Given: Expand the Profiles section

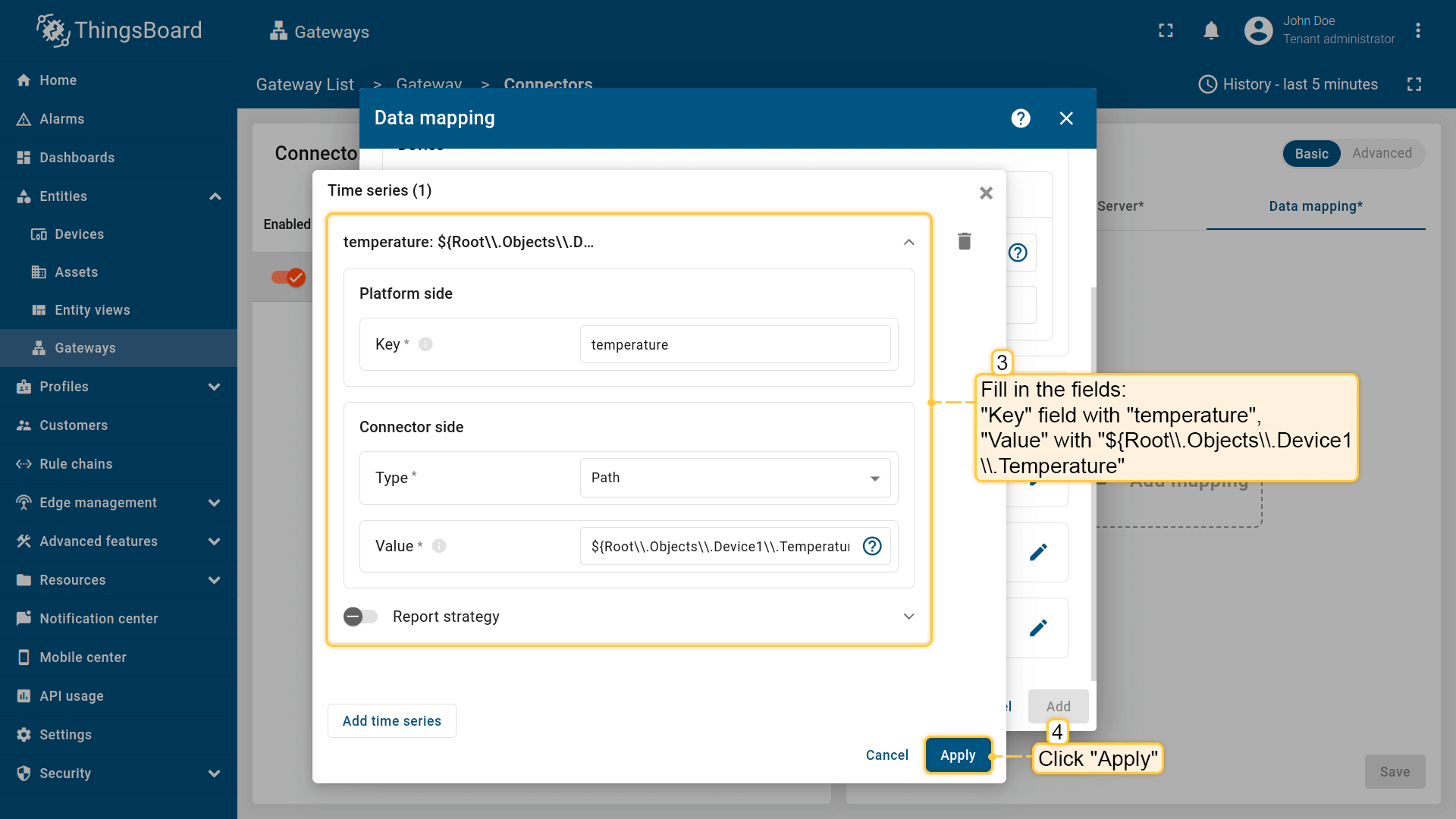Looking at the screenshot, I should click(215, 387).
